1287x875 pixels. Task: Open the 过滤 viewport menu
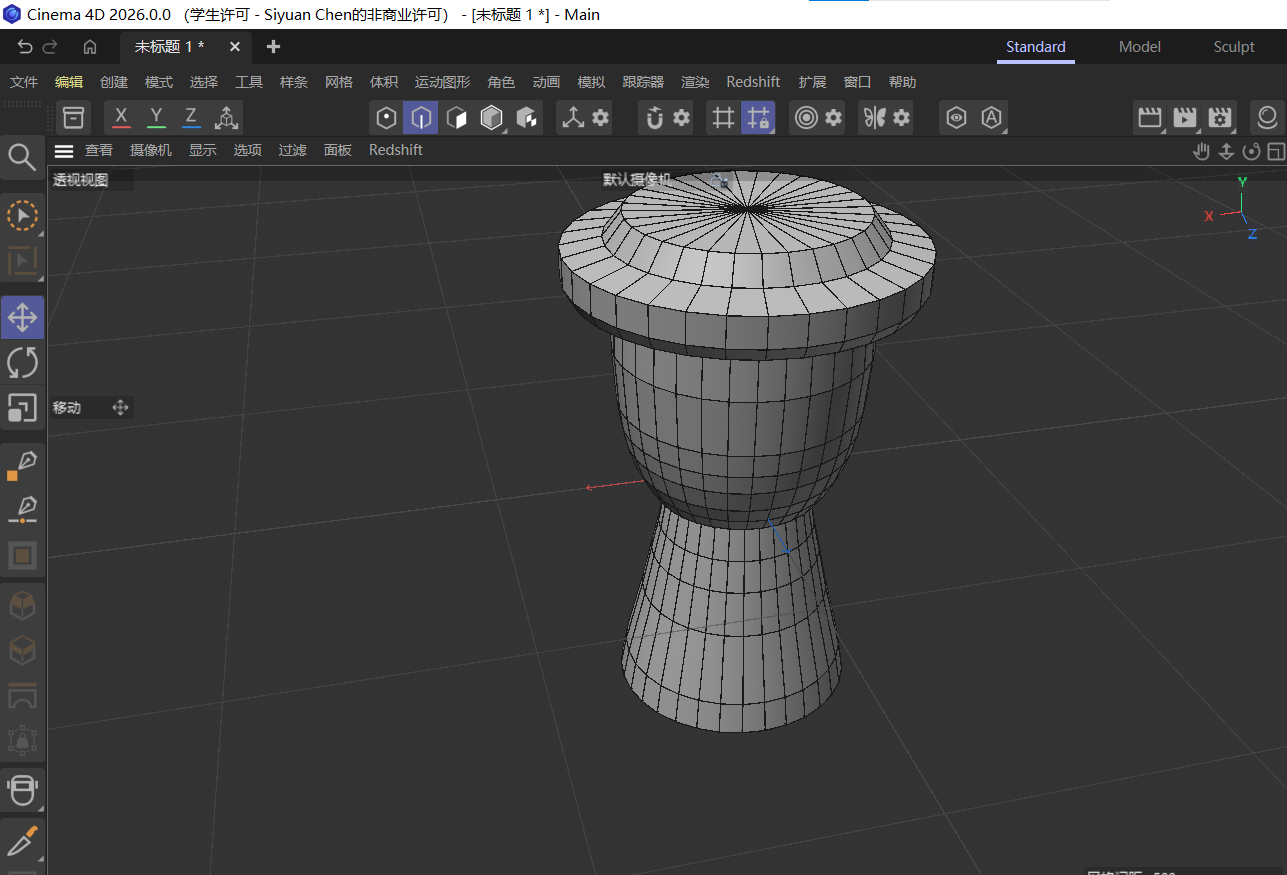click(x=292, y=150)
